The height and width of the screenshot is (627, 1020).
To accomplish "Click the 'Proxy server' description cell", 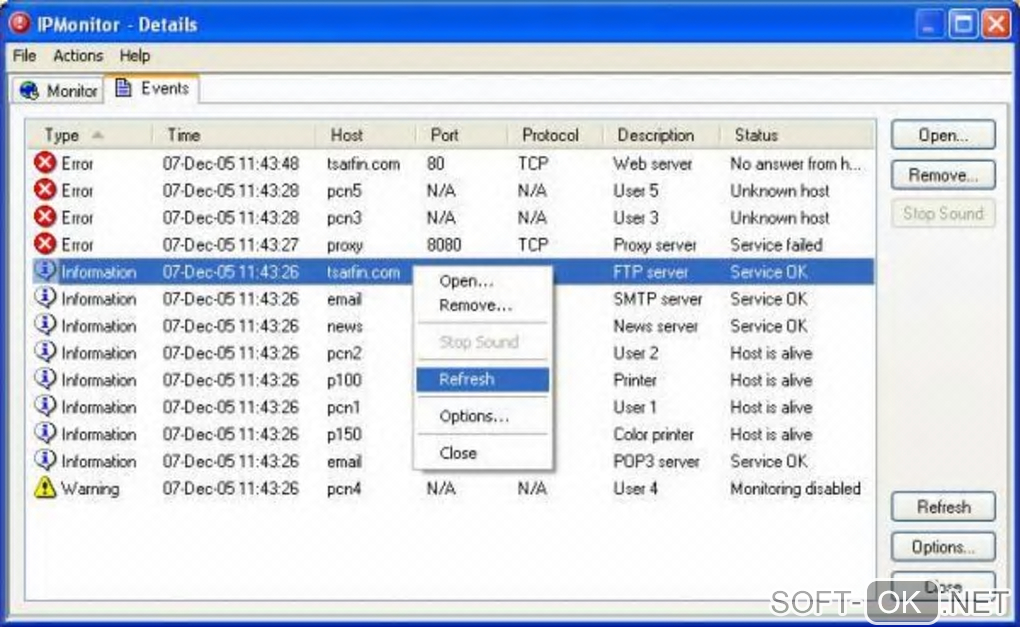I will (x=654, y=245).
